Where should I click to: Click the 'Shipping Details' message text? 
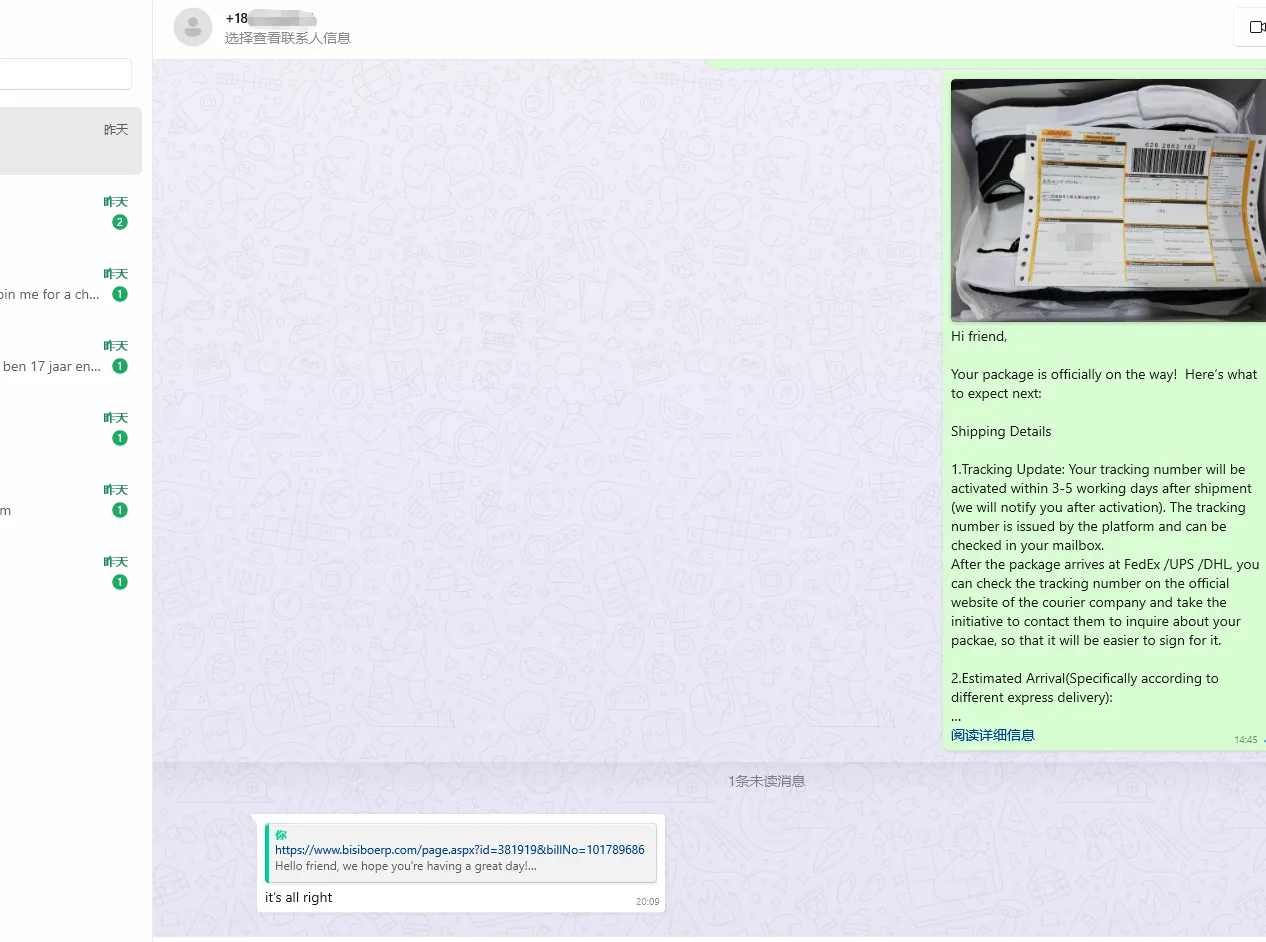[1001, 431]
